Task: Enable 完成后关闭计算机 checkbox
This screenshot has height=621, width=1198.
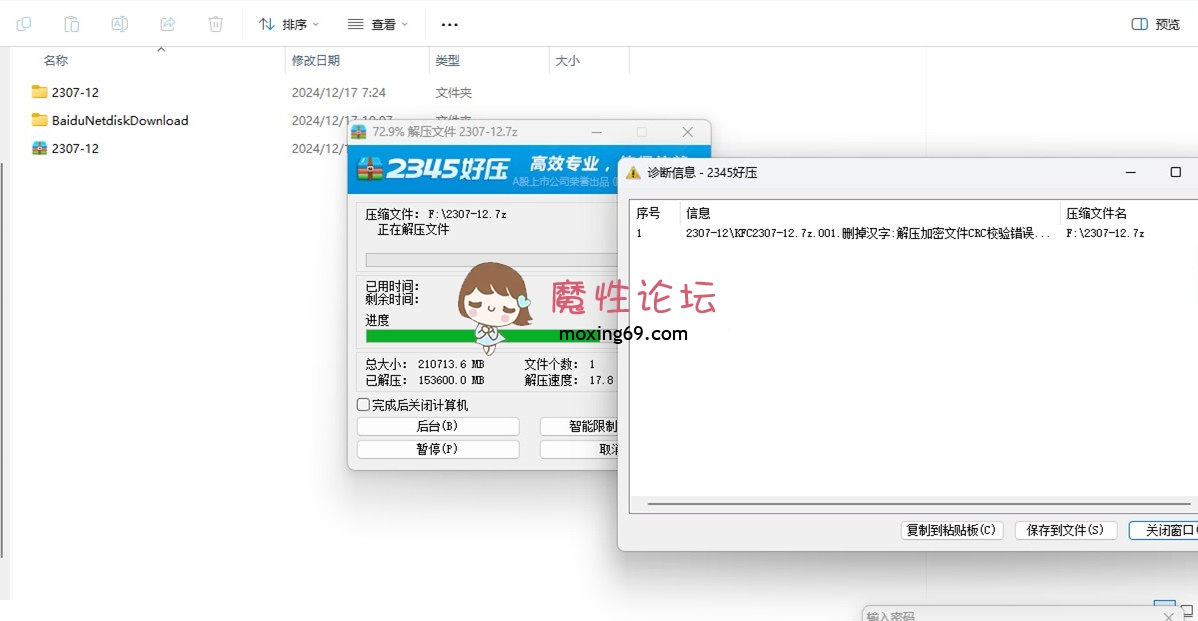Action: click(x=363, y=405)
